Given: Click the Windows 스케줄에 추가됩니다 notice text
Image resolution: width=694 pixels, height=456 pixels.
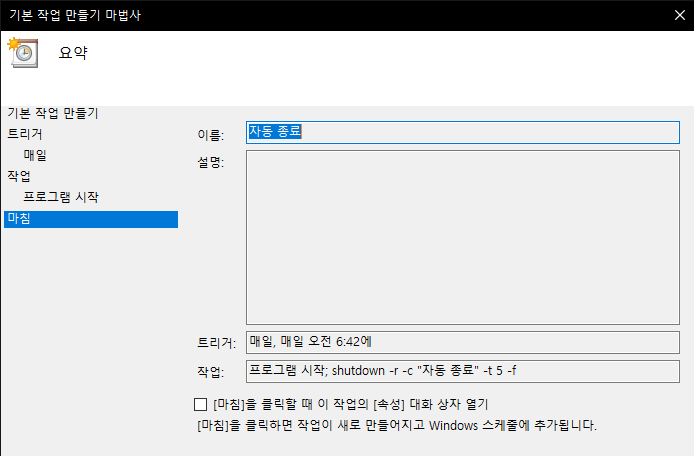Looking at the screenshot, I should click(x=397, y=425).
